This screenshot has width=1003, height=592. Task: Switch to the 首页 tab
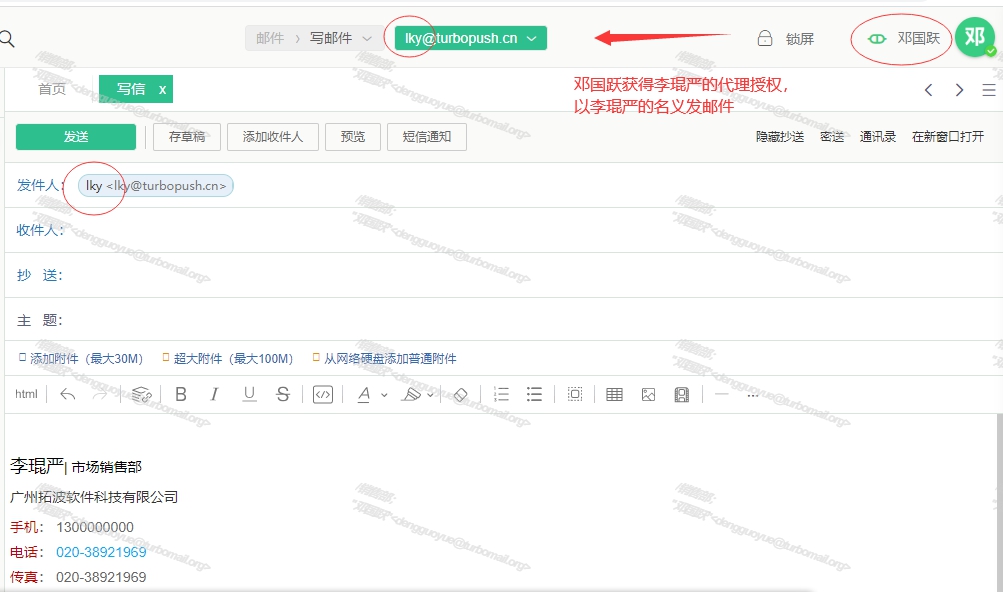point(52,89)
